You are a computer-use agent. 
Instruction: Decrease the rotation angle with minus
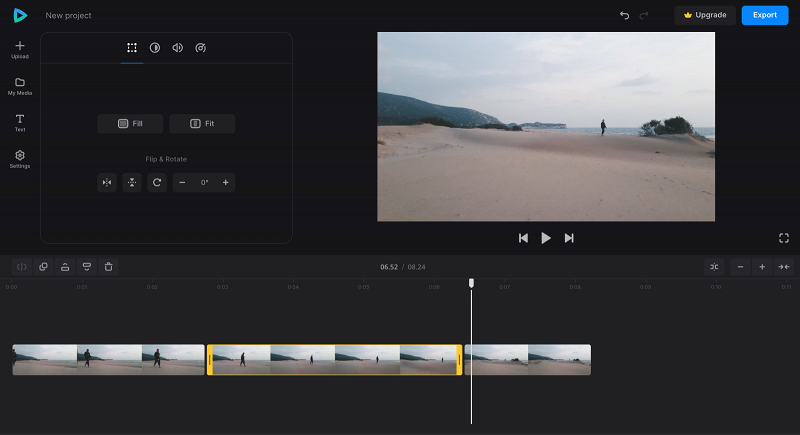pyautogui.click(x=182, y=183)
